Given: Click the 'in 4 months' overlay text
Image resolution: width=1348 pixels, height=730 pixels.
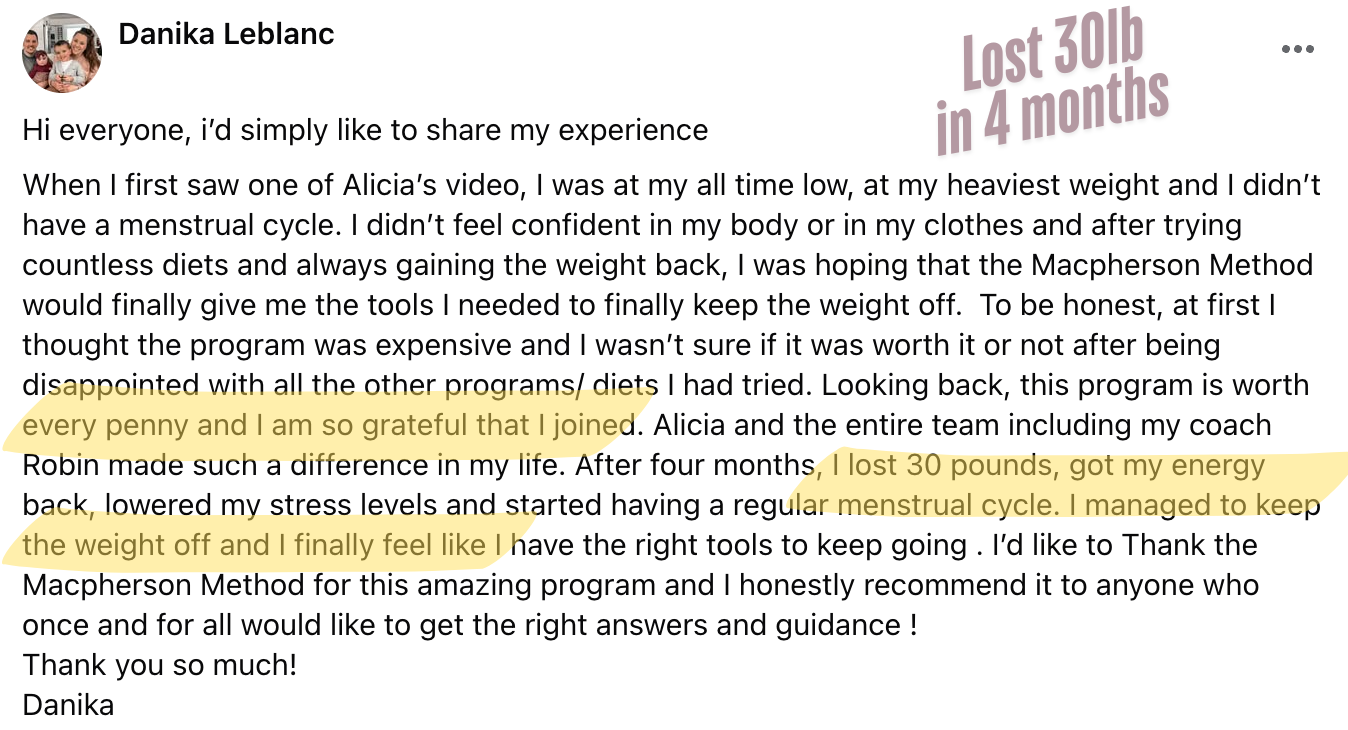Looking at the screenshot, I should (1053, 112).
